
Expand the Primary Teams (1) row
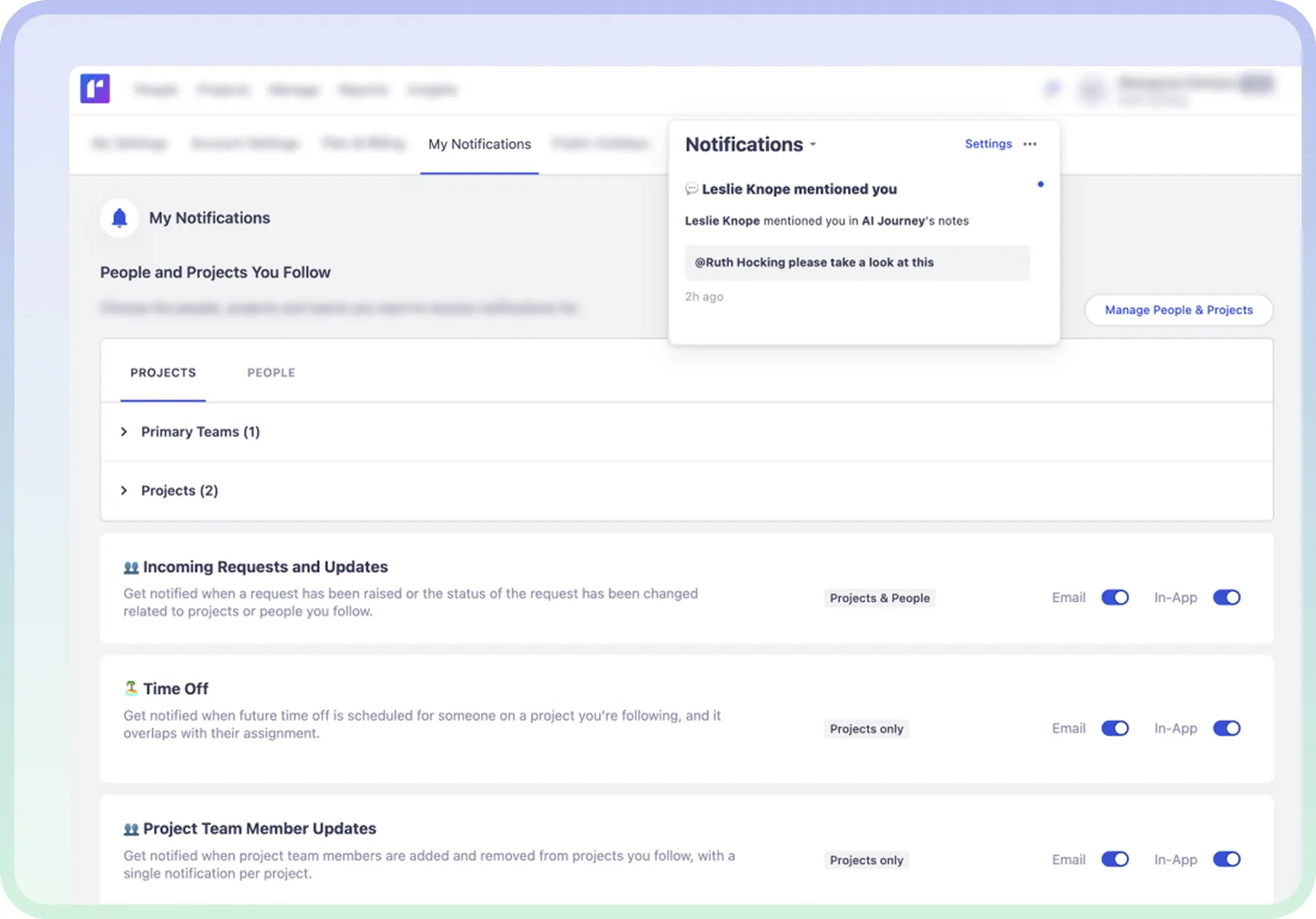tap(687, 432)
